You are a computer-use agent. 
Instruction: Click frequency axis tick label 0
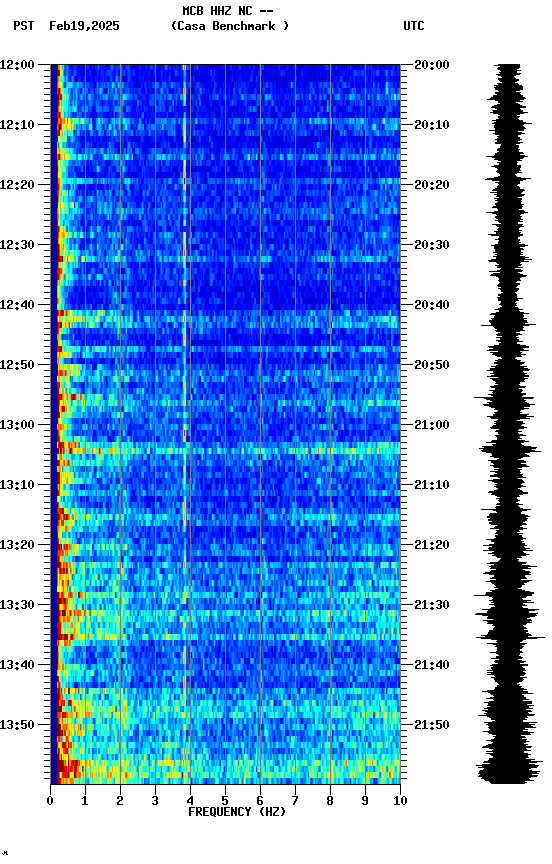[50, 801]
